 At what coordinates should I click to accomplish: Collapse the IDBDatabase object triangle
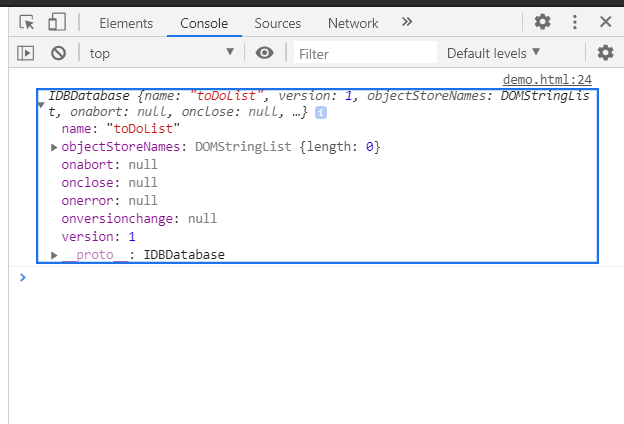click(x=41, y=105)
